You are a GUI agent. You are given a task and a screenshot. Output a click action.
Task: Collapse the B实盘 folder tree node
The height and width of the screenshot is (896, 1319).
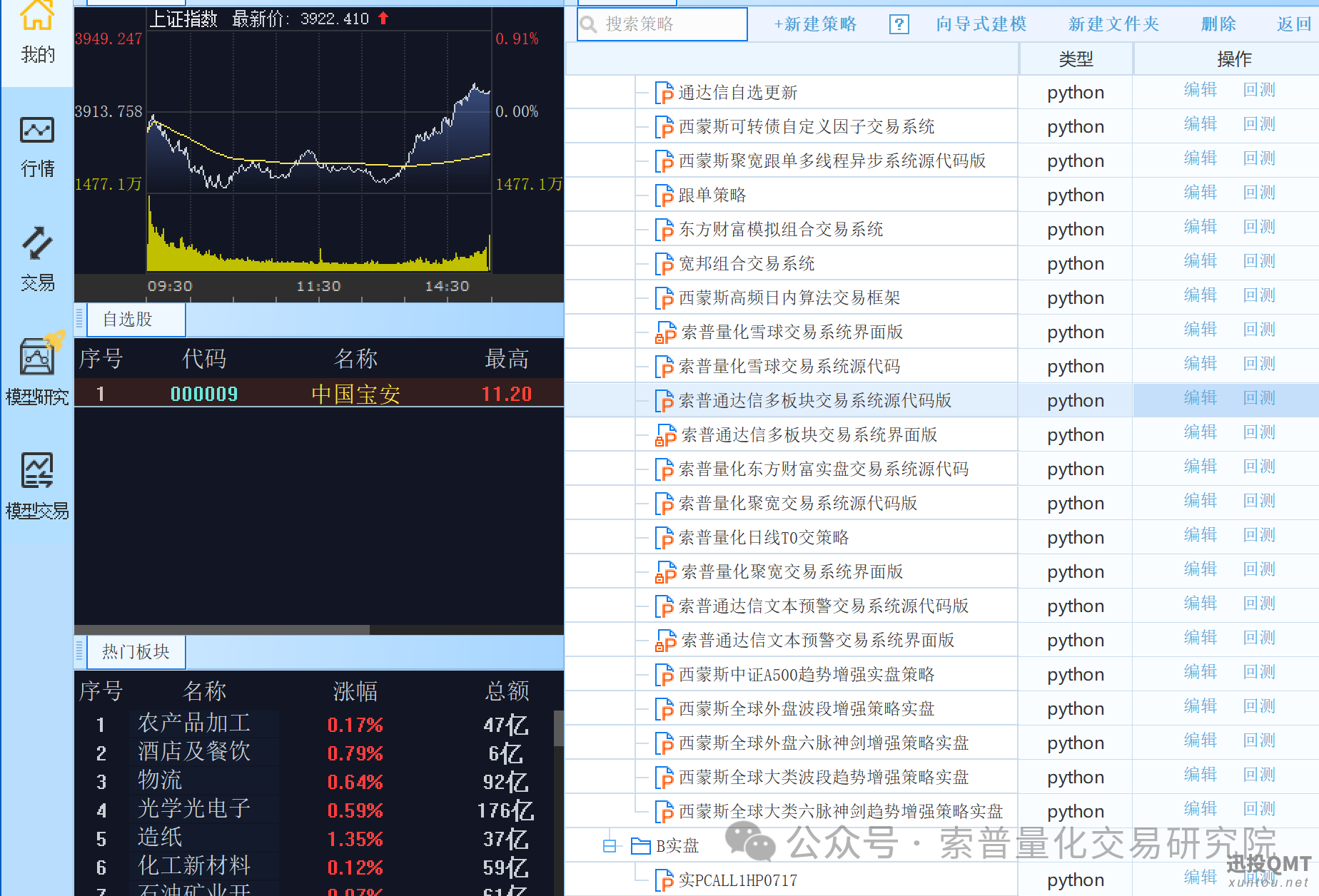coord(610,846)
